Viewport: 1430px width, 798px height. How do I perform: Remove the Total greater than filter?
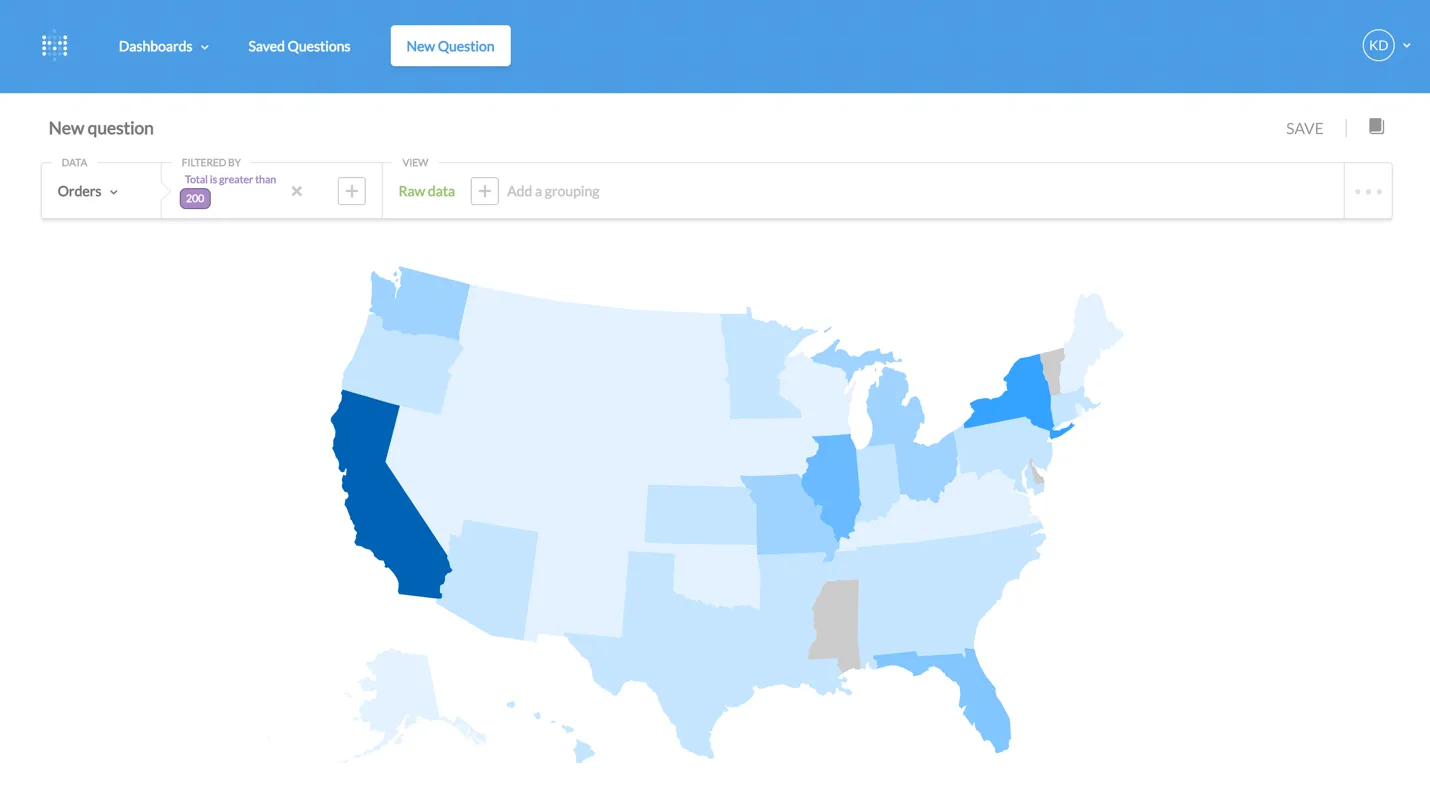(297, 191)
